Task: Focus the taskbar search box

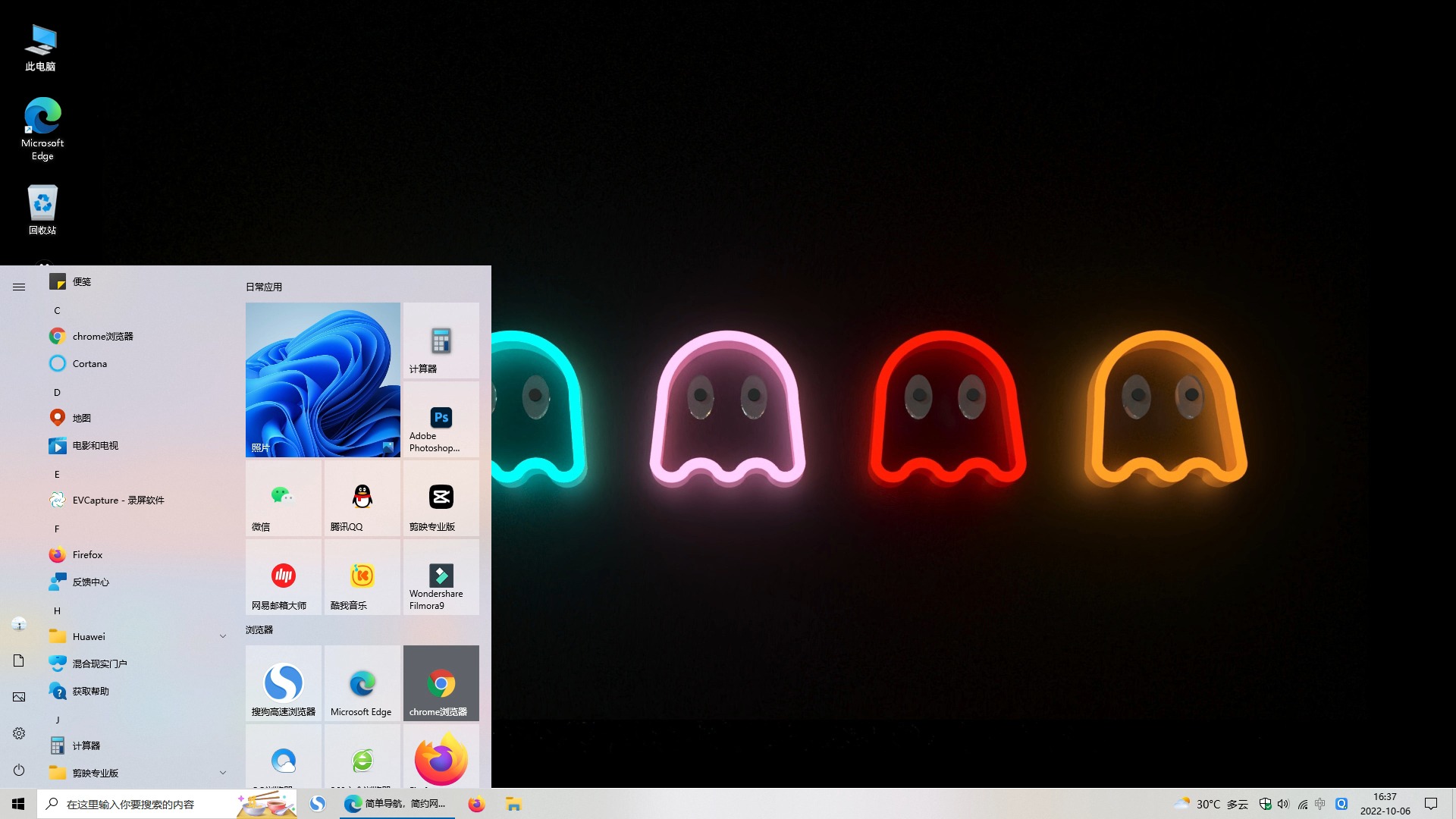Action: pos(167,804)
